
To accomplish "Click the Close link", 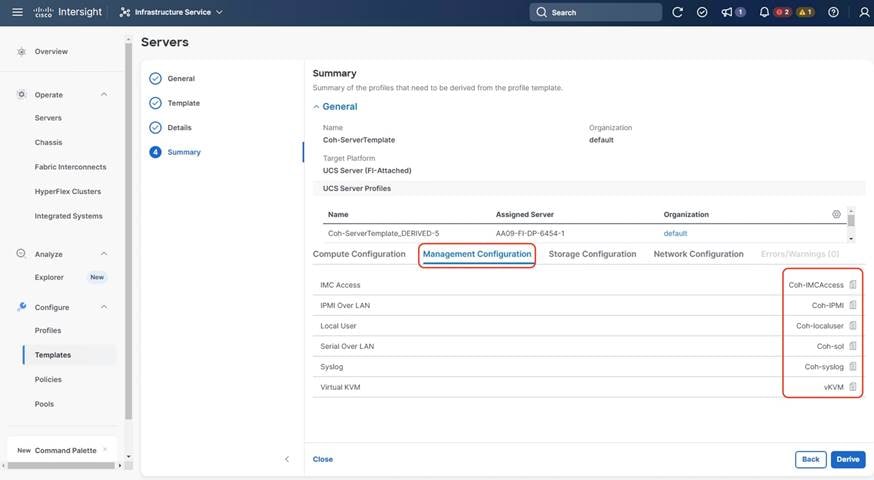I will [323, 459].
